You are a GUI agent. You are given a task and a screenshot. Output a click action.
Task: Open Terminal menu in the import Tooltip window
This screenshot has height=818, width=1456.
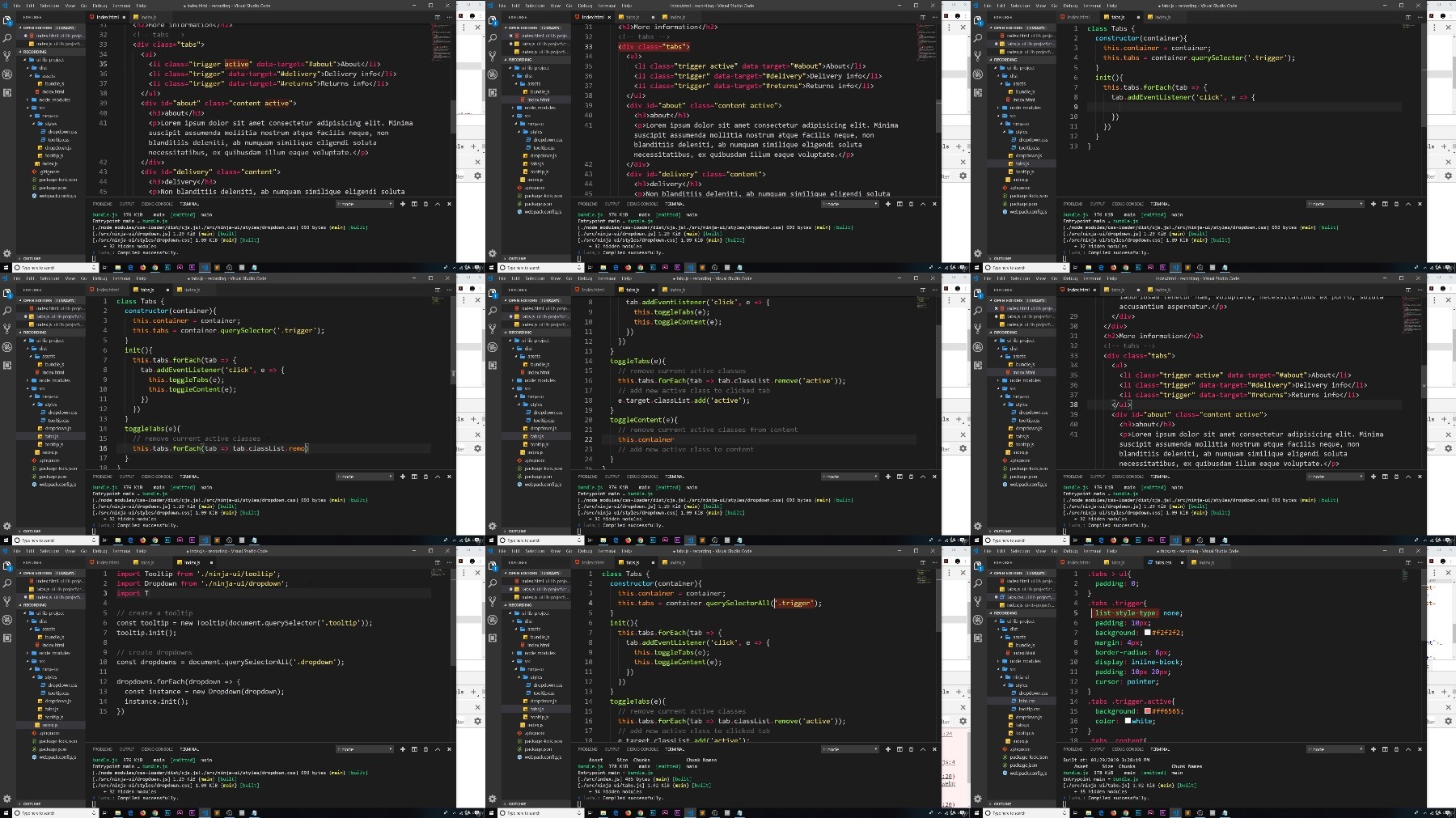[121, 551]
